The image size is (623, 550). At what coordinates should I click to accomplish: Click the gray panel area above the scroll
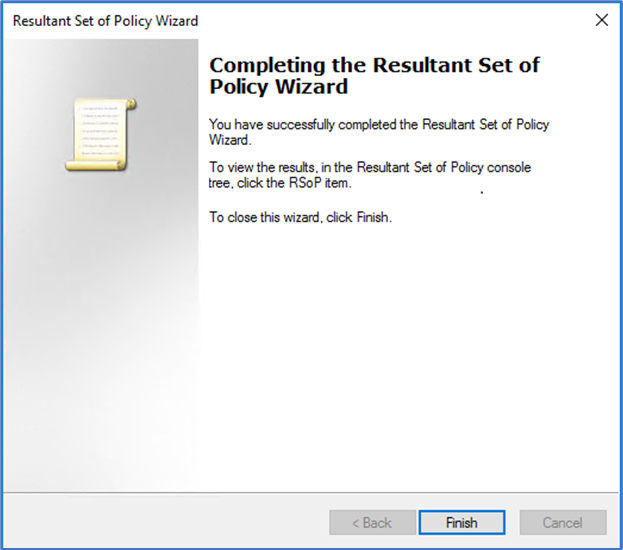[100, 65]
